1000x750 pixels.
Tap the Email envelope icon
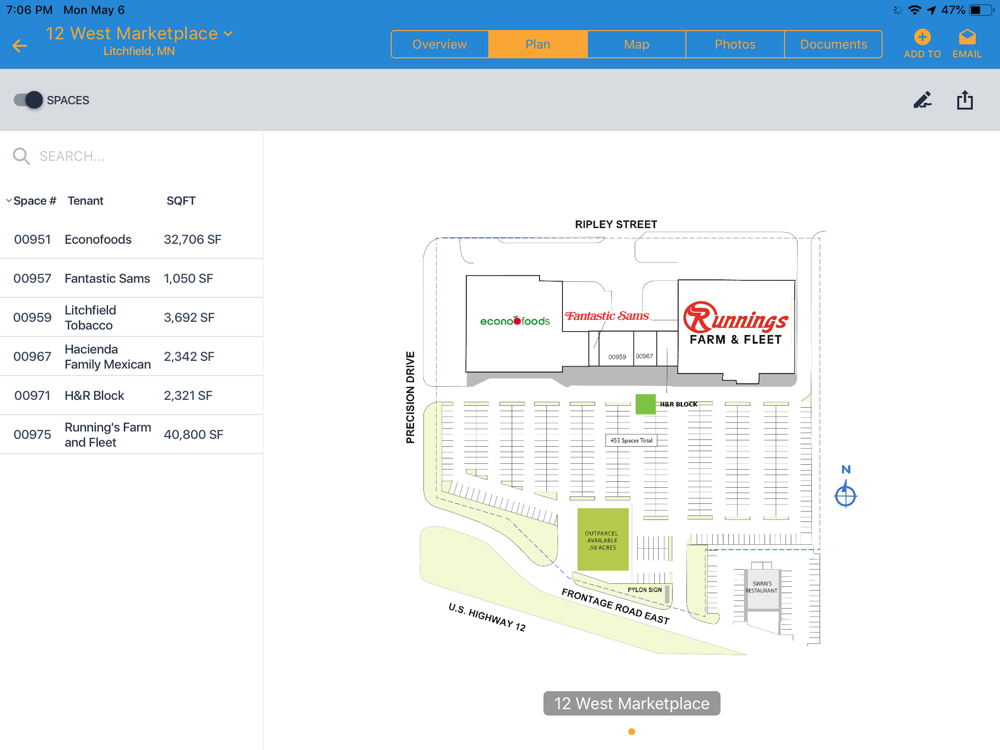[x=967, y=37]
